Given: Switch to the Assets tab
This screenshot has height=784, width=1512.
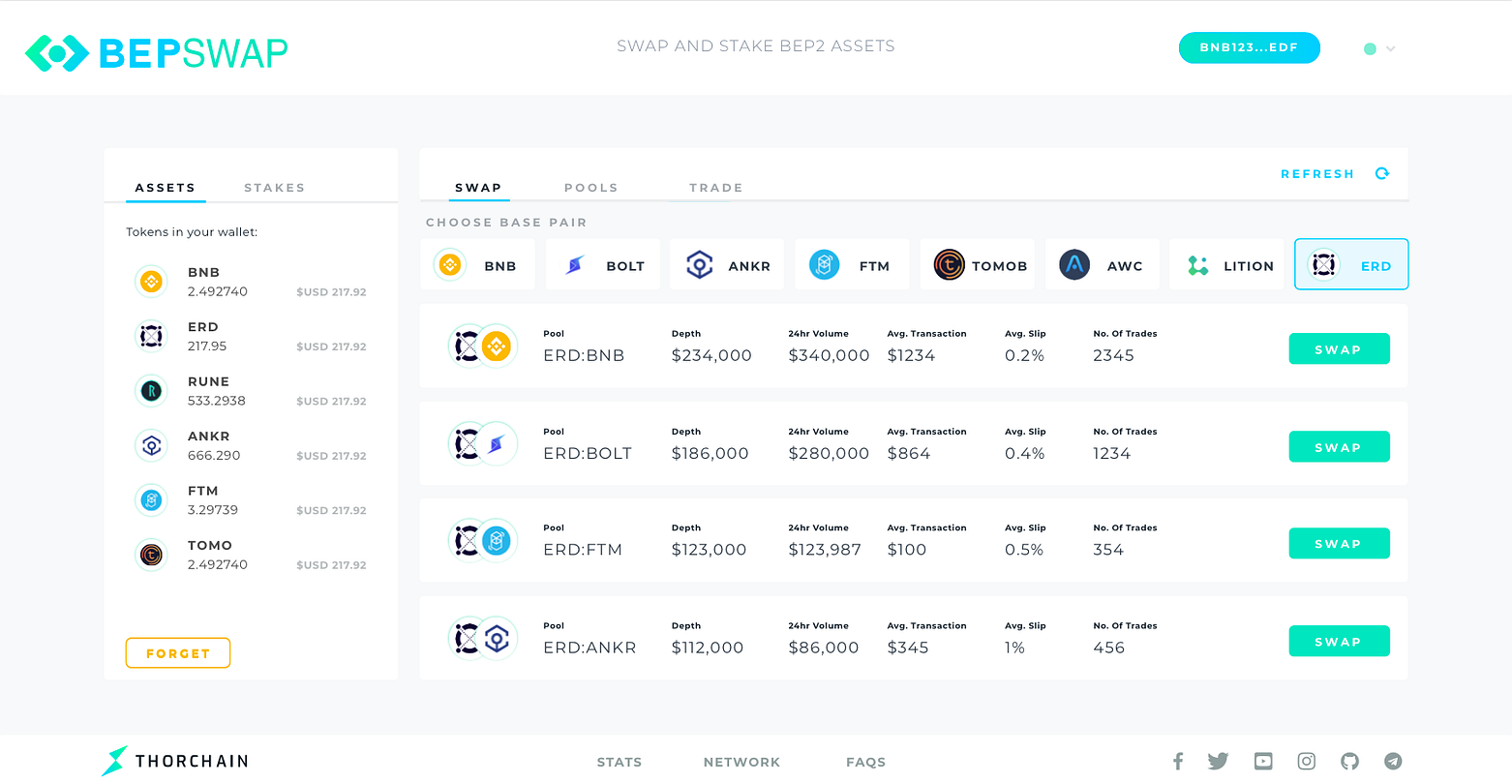Looking at the screenshot, I should coord(166,188).
